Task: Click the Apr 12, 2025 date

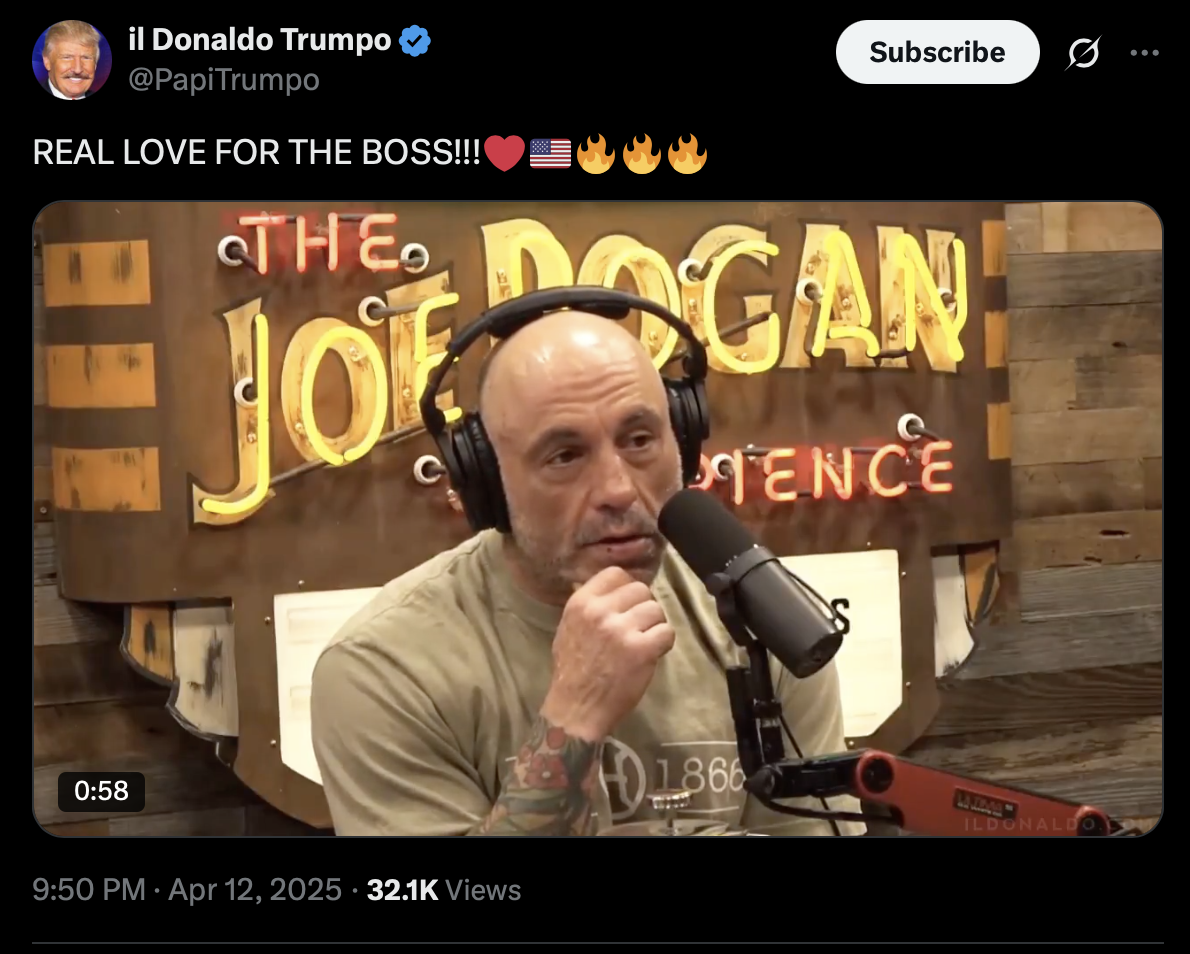Action: coord(255,889)
